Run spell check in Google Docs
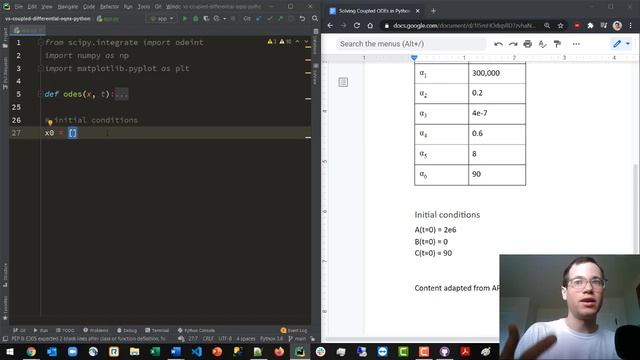640x360 pixels. tap(542, 44)
